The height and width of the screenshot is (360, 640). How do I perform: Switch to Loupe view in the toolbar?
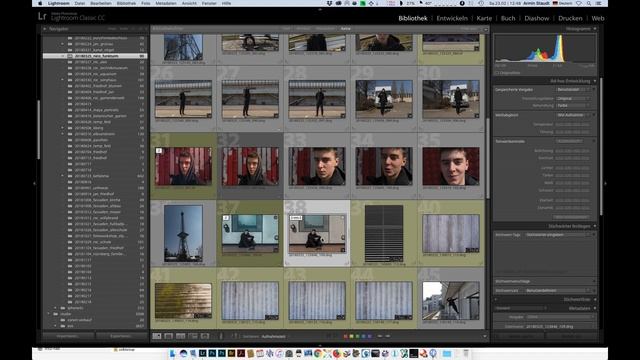(169, 336)
